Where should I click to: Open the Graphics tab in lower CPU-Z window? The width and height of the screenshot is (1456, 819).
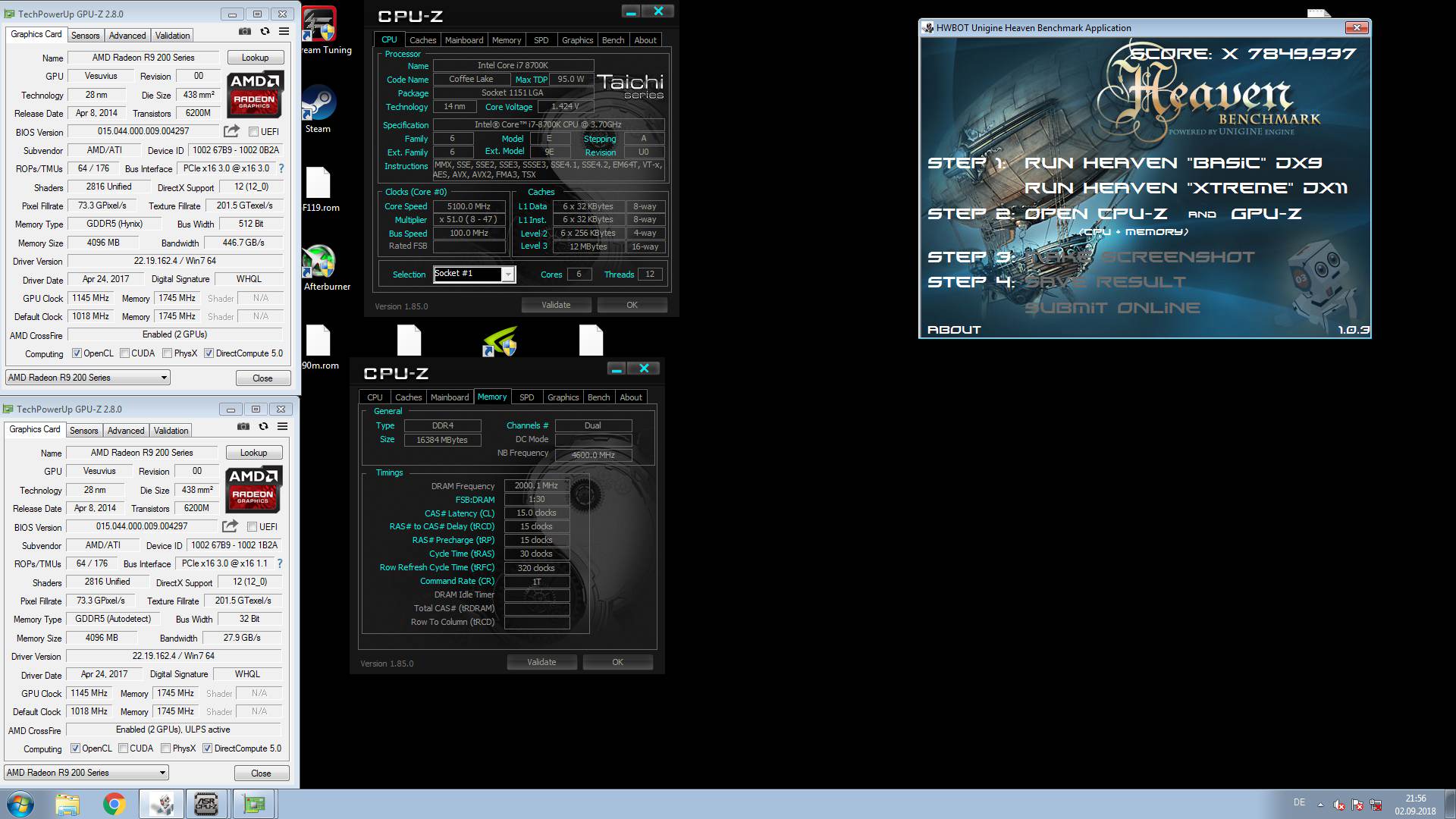[x=563, y=397]
